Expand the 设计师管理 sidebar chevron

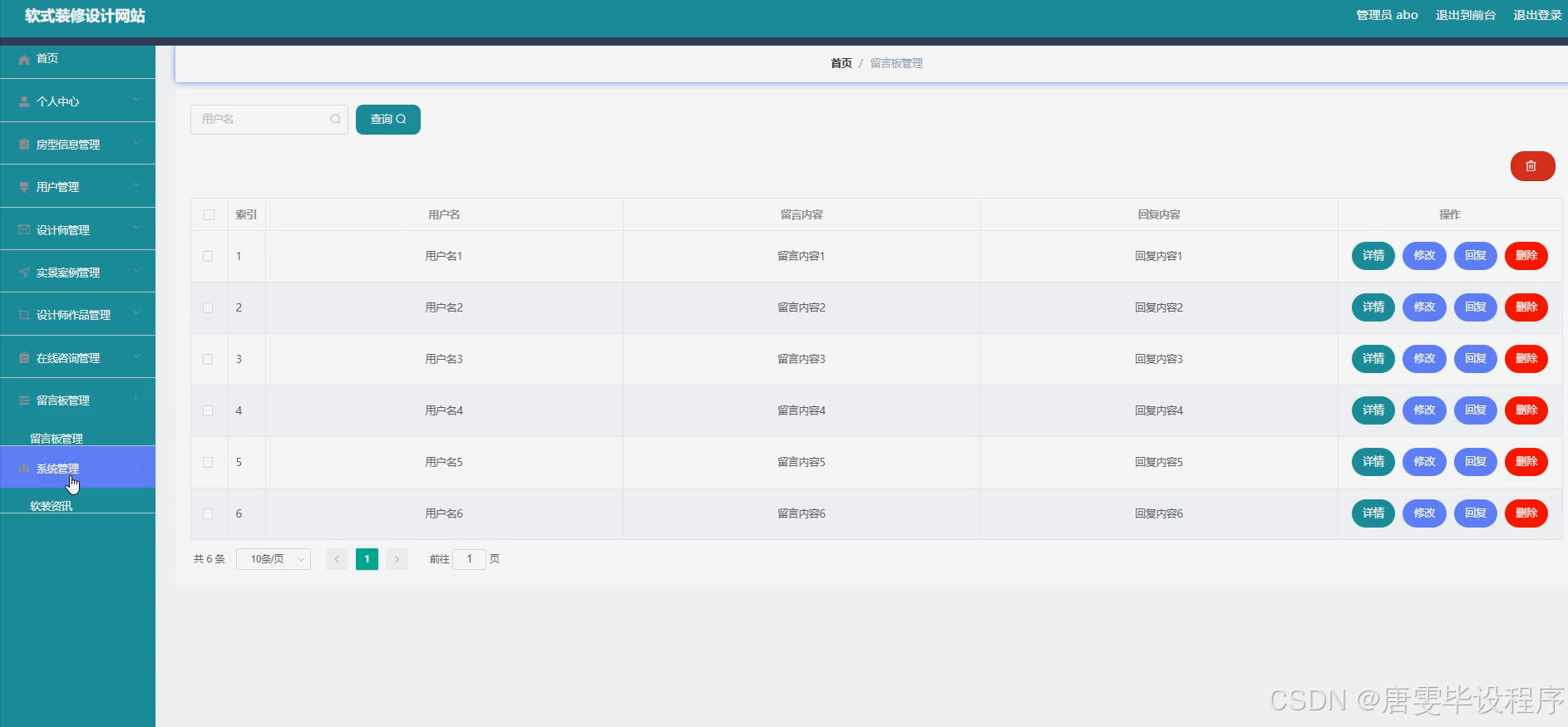(136, 228)
